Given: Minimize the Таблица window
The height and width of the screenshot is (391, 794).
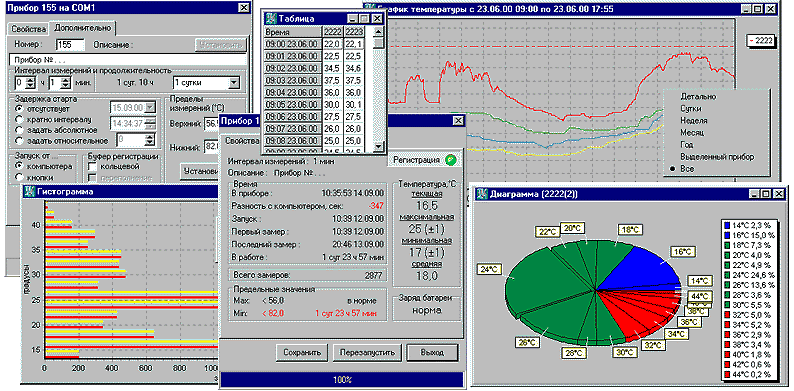Looking at the screenshot, I should click(x=353, y=19).
